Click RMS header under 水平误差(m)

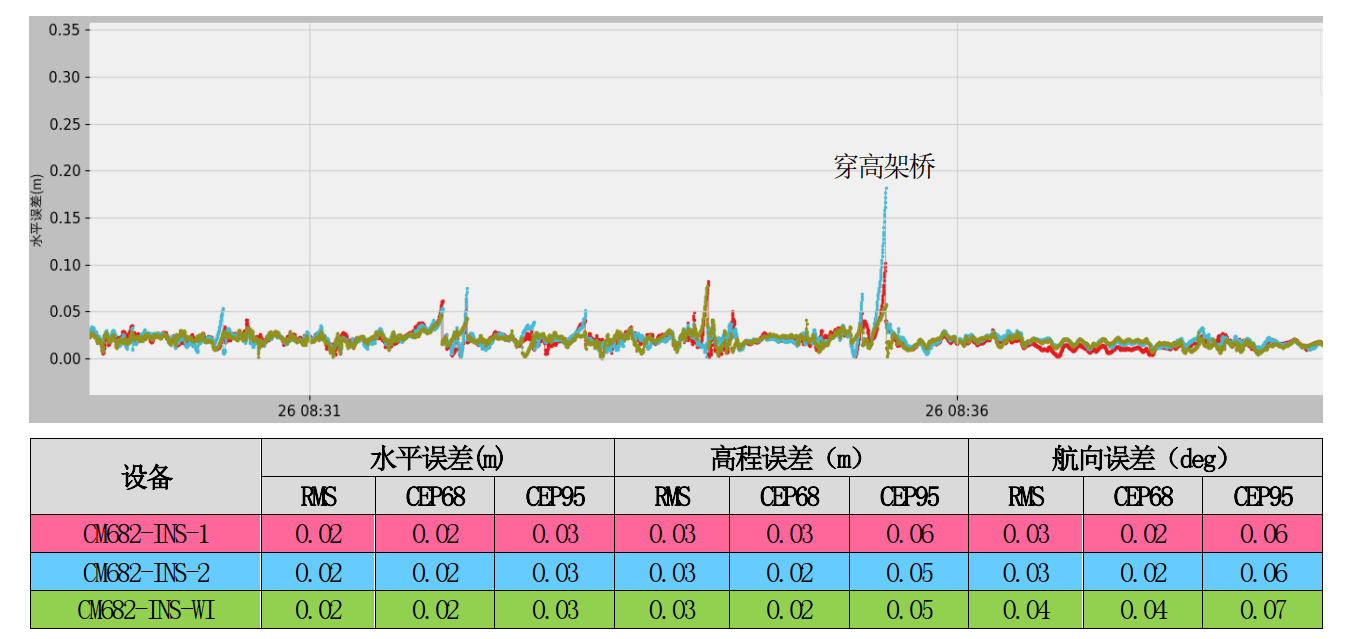tap(318, 496)
